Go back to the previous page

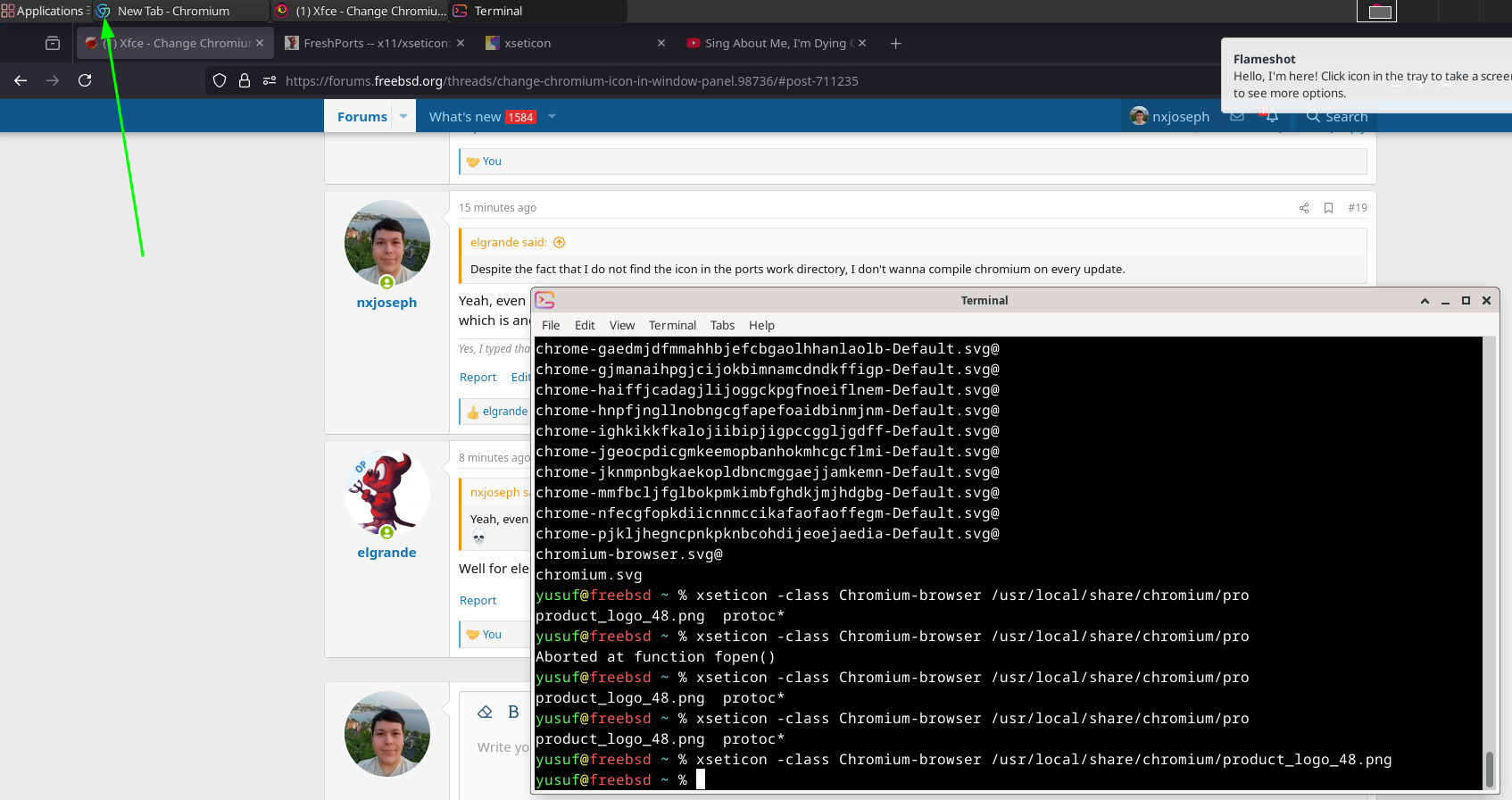click(21, 80)
